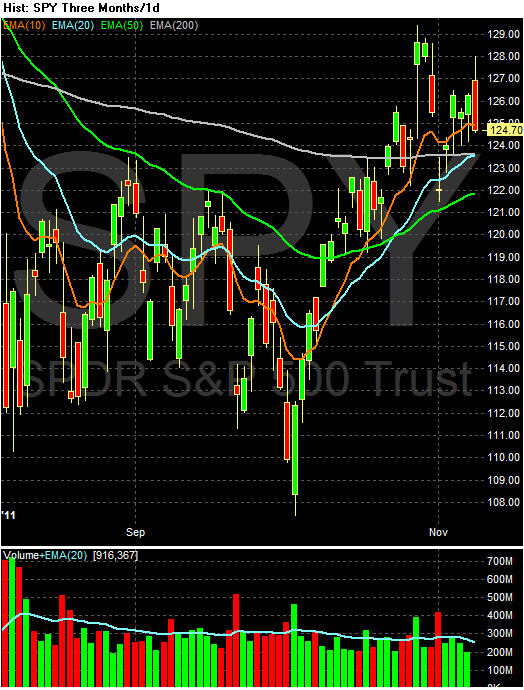Click the Sep date axis label
Image resolution: width=524 pixels, height=690 pixels.
click(136, 532)
